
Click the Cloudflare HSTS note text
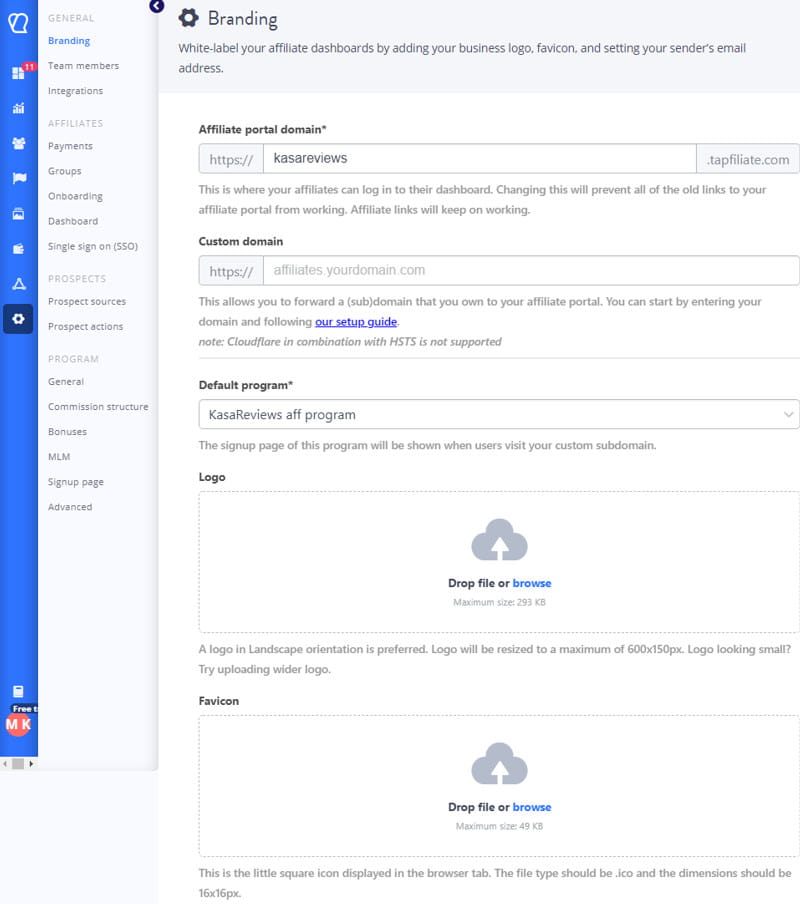pos(350,341)
